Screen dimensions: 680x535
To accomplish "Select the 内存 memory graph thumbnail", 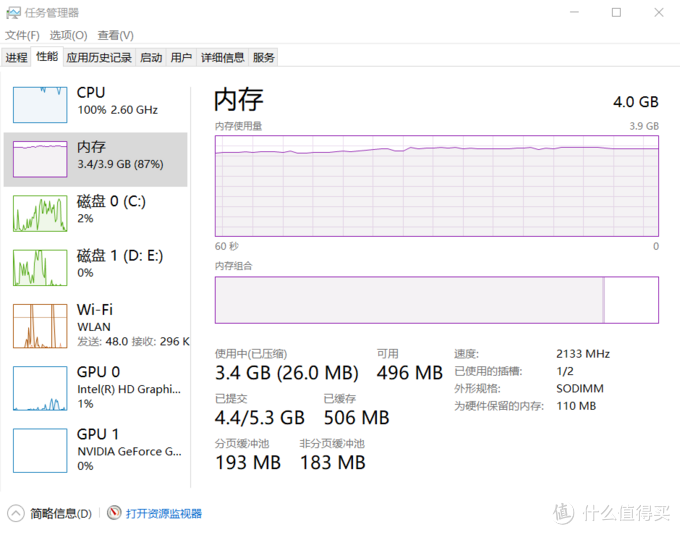I will 40,159.
